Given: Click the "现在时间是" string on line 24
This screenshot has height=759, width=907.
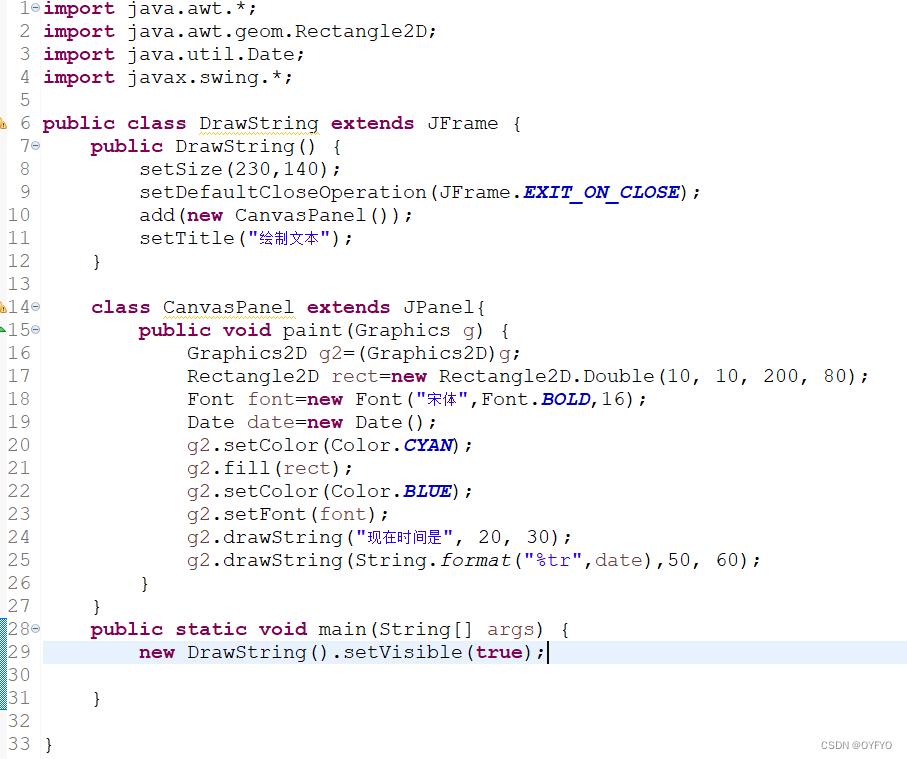Looking at the screenshot, I should 404,537.
